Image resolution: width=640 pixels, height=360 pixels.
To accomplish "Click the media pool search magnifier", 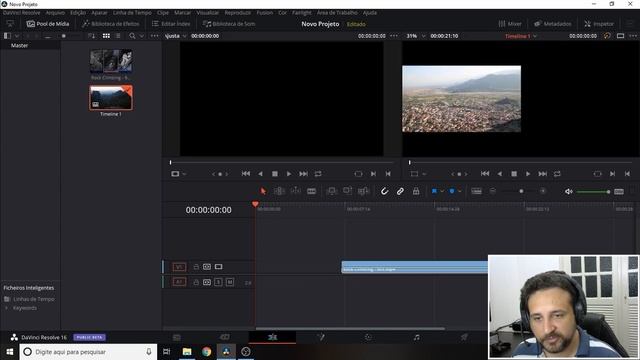I will 132,36.
